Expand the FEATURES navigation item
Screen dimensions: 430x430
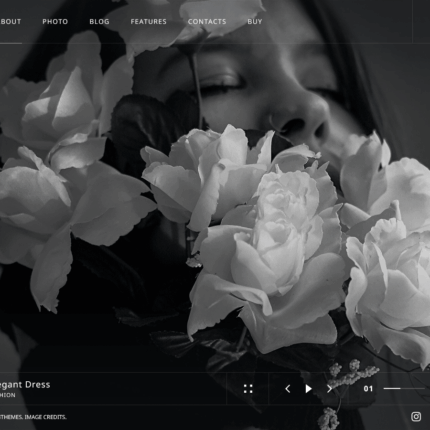point(148,22)
